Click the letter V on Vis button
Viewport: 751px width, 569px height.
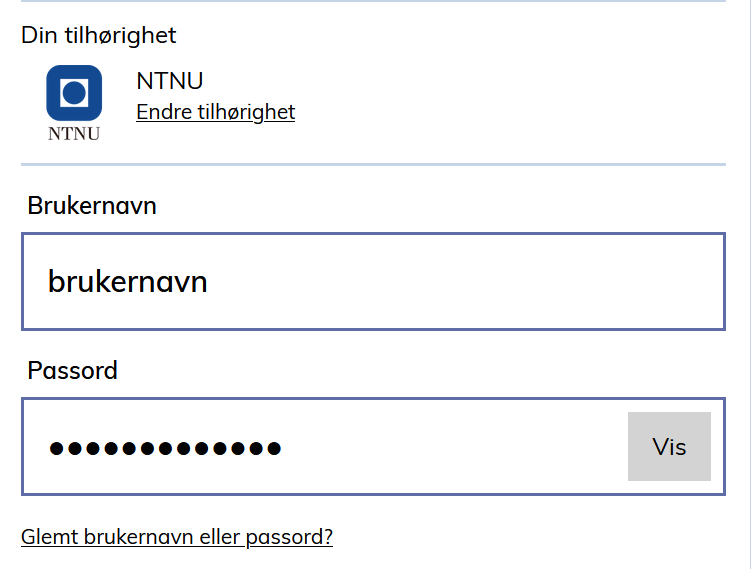tap(660, 446)
